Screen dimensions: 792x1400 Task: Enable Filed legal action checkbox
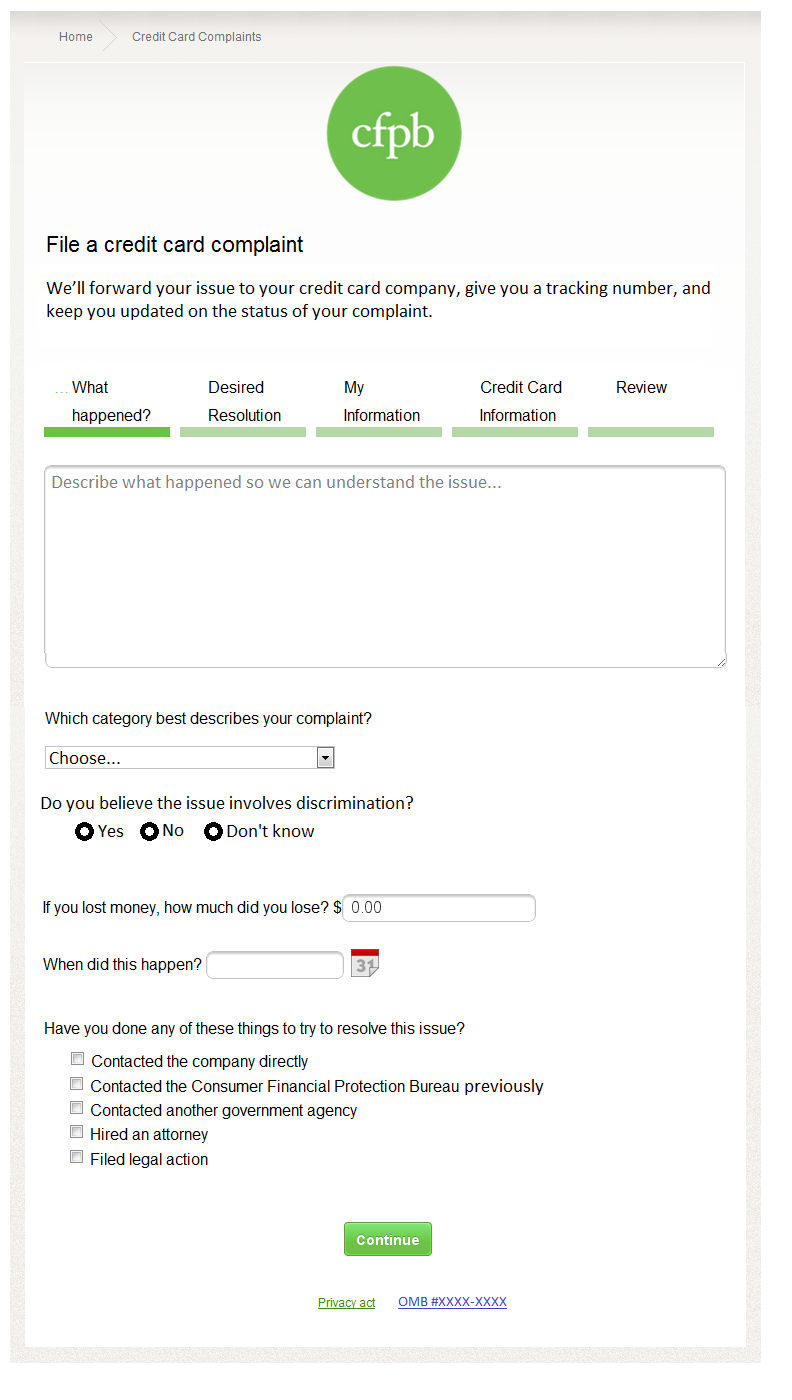[77, 1157]
